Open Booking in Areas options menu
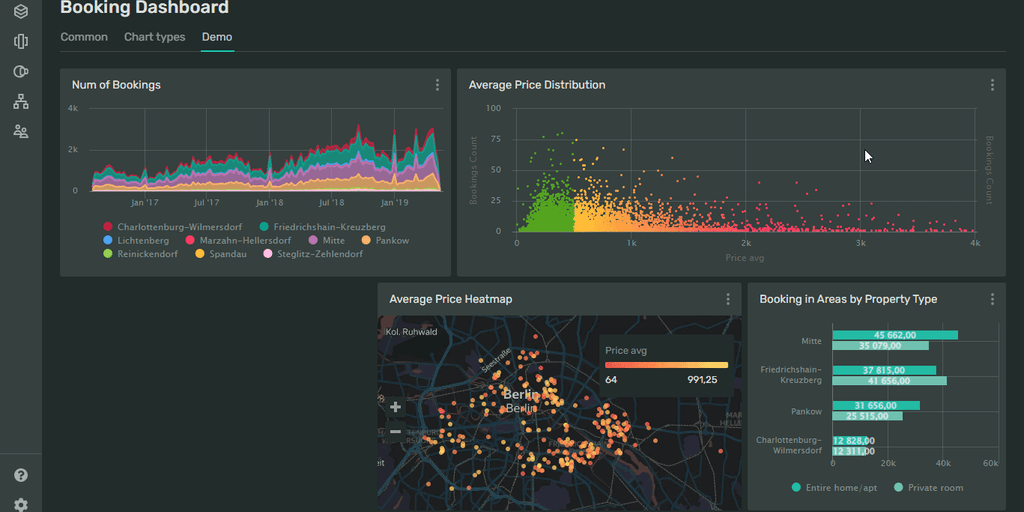This screenshot has height=512, width=1024. pos(992,299)
